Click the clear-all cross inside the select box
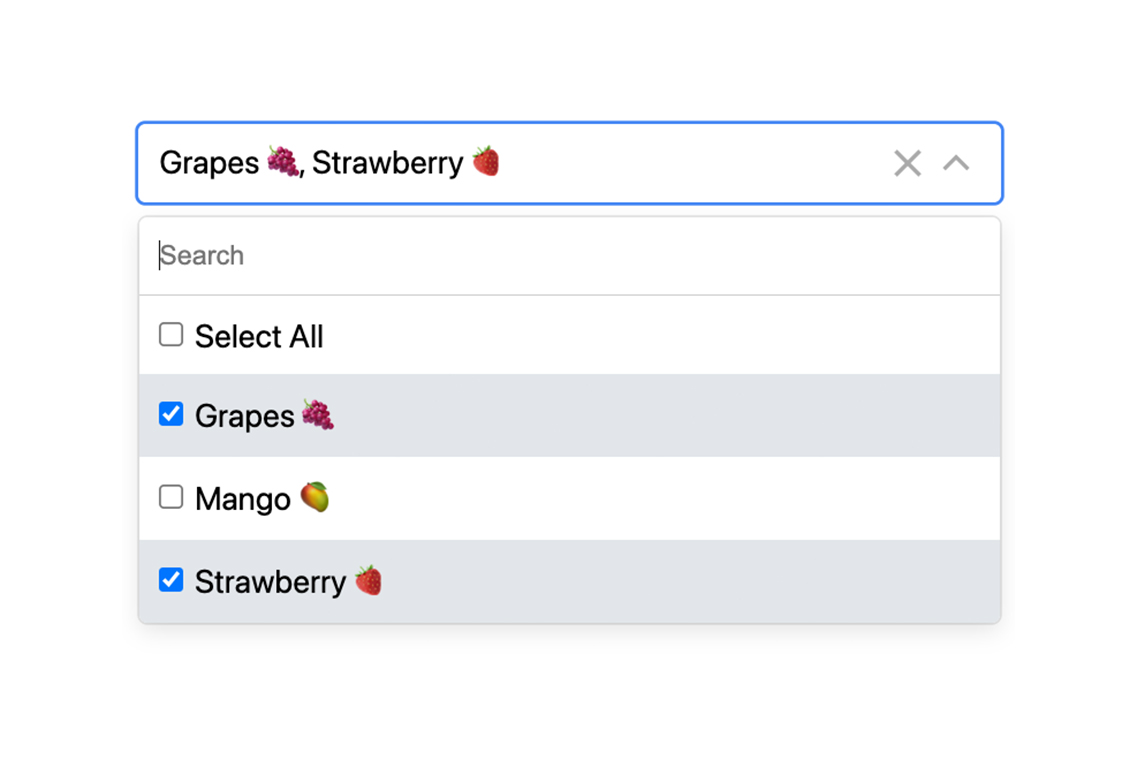The image size is (1144, 758). [907, 163]
